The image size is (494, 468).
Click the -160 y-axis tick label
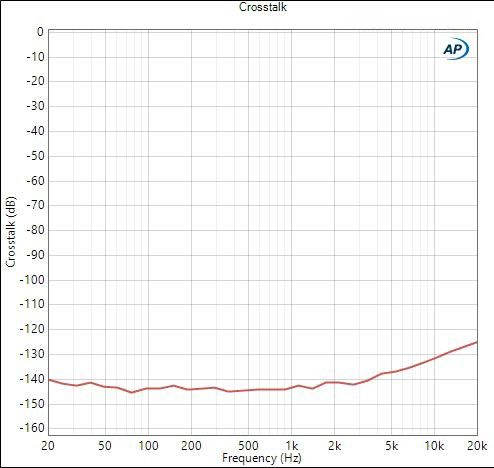[32, 428]
